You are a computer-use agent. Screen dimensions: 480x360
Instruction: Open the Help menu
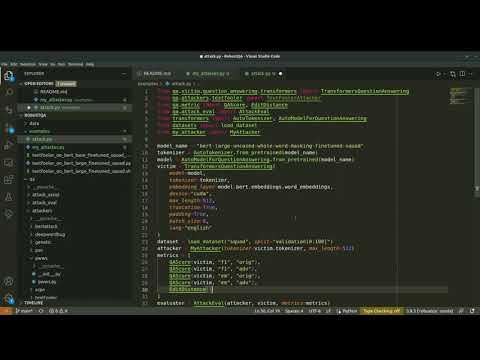tap(90, 64)
